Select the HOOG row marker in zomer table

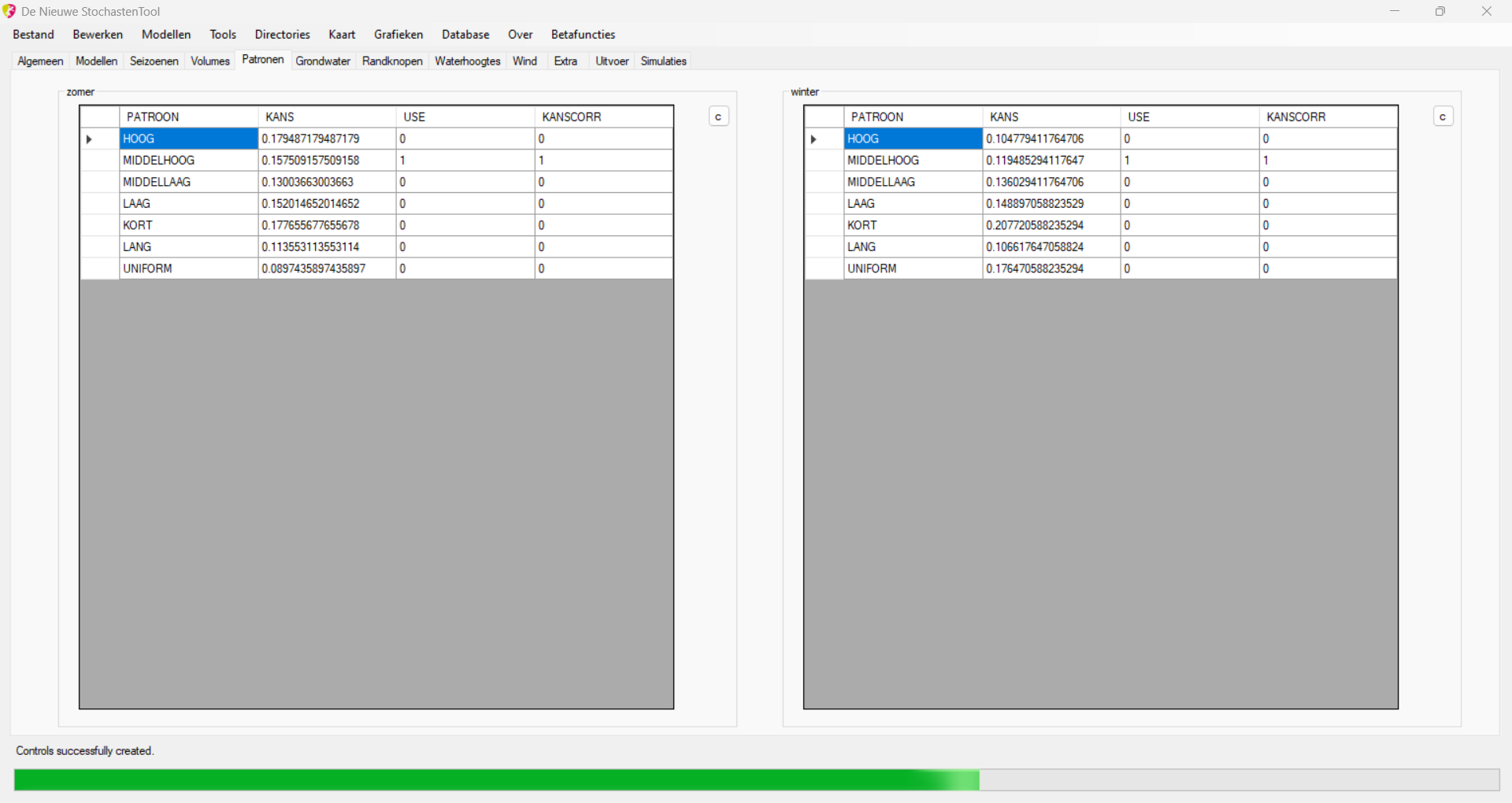[x=100, y=139]
